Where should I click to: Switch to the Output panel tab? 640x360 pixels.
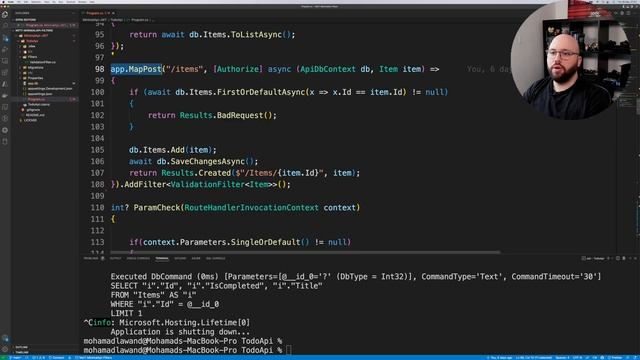coord(116,258)
